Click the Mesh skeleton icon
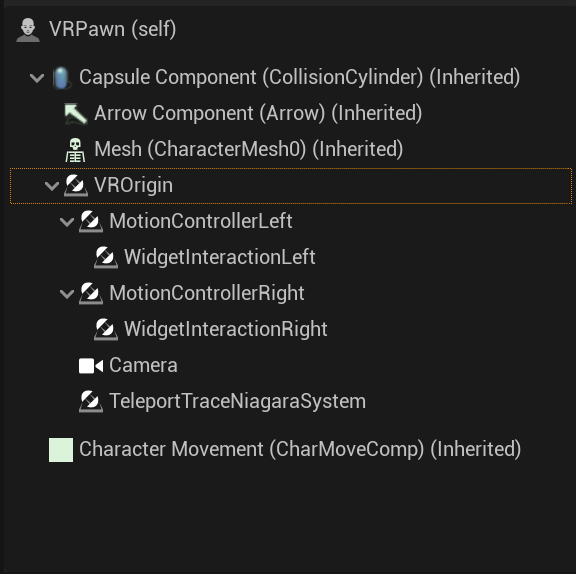Viewport: 576px width, 574px height. 75,150
